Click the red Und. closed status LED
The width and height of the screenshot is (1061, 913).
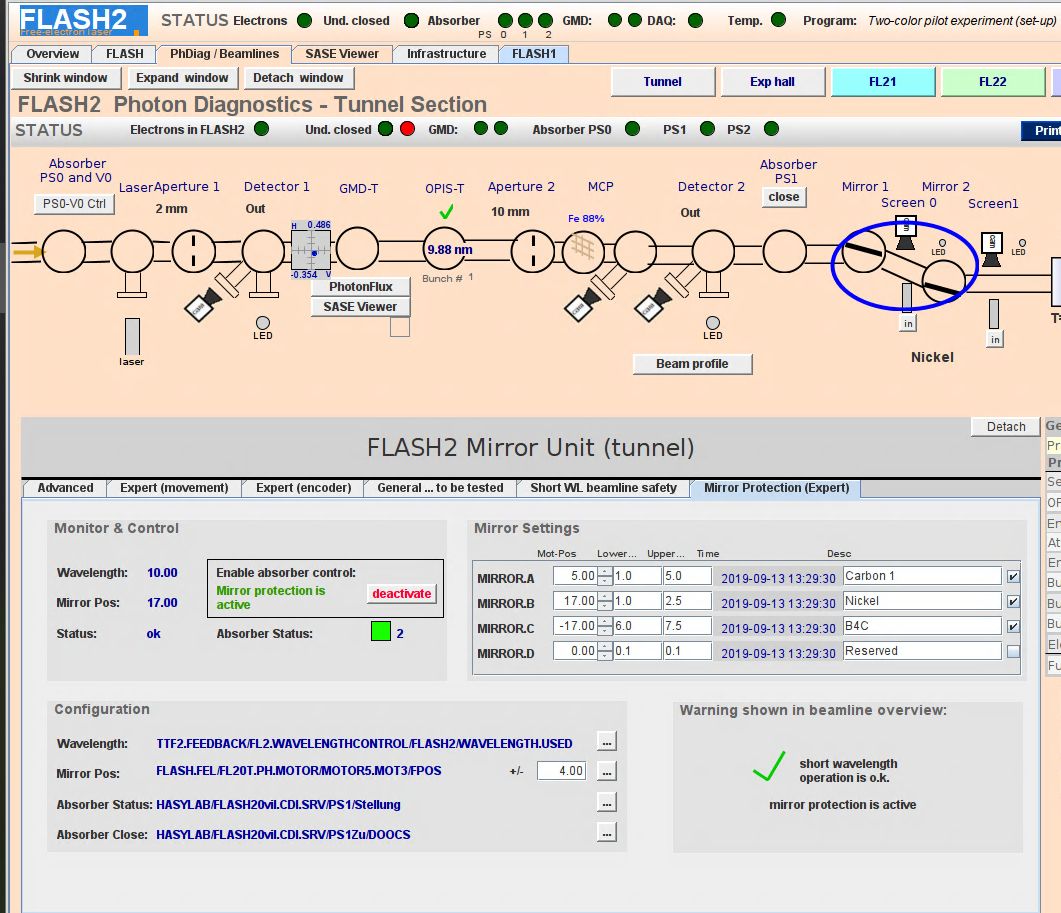[407, 129]
